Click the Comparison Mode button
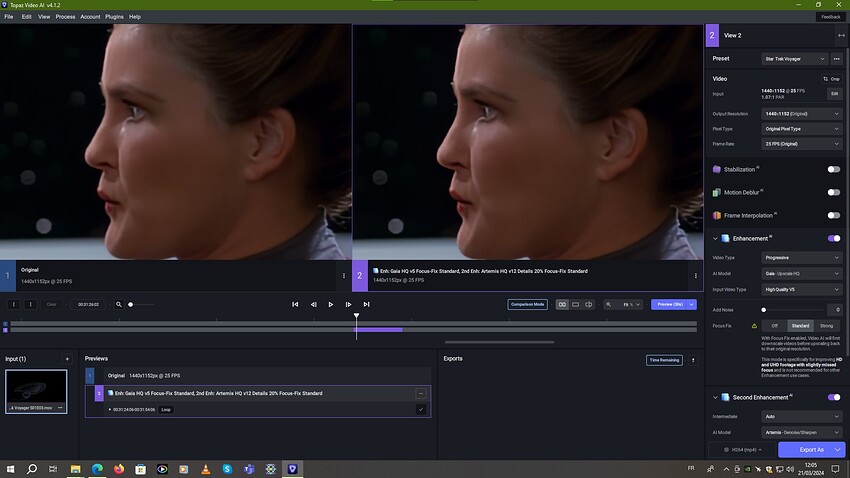The image size is (850, 478). pyautogui.click(x=527, y=304)
